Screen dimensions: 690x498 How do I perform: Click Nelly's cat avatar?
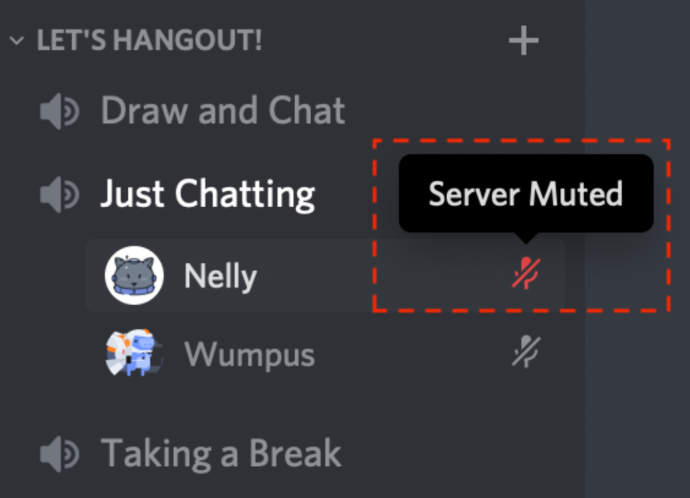click(134, 275)
